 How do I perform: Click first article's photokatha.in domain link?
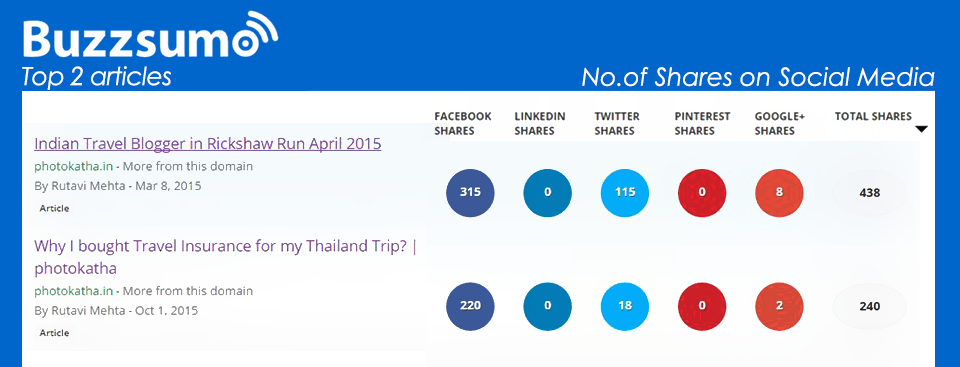pos(73,166)
